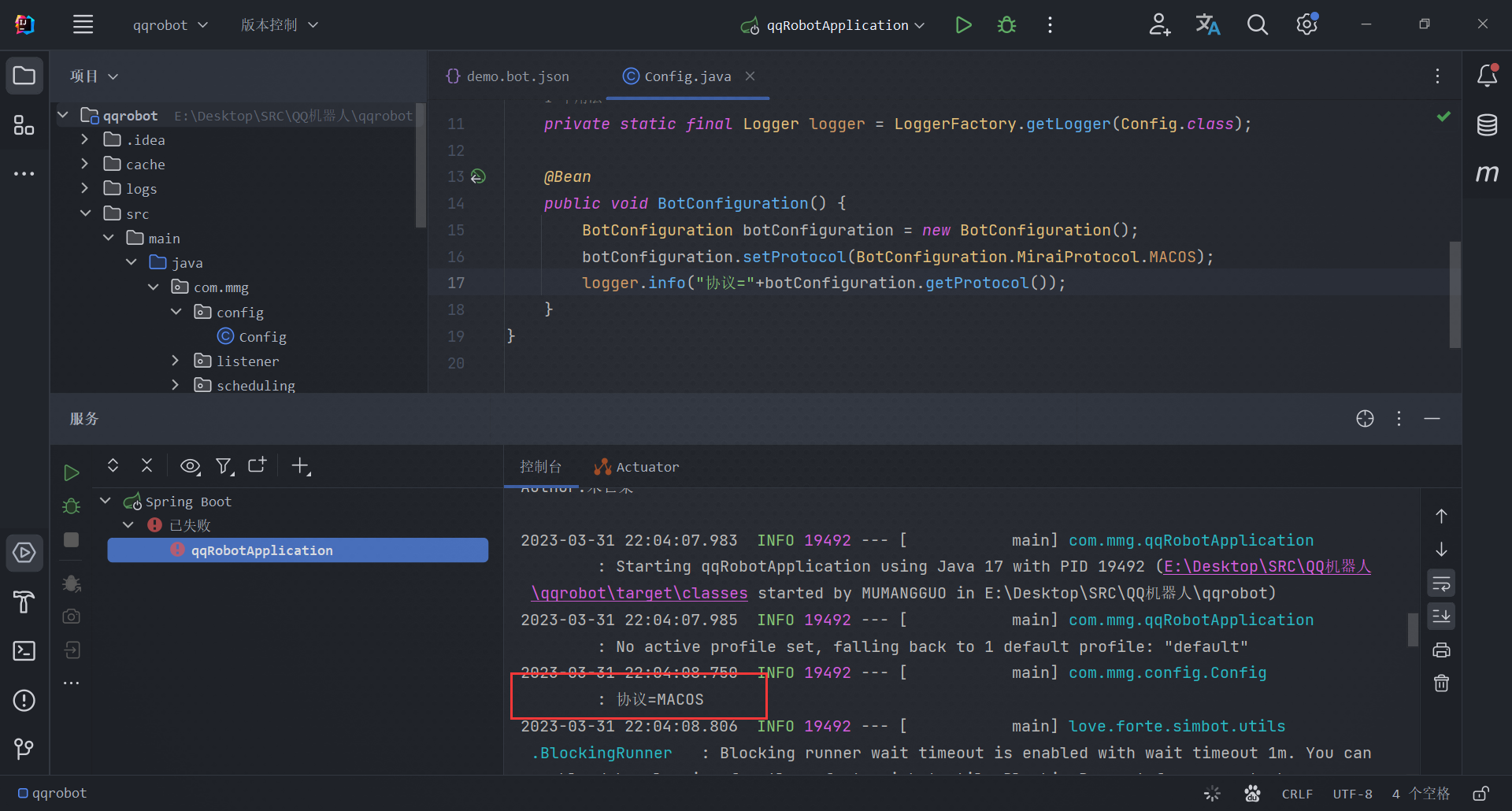
Task: Toggle the view options eye in Services
Action: pyautogui.click(x=190, y=466)
